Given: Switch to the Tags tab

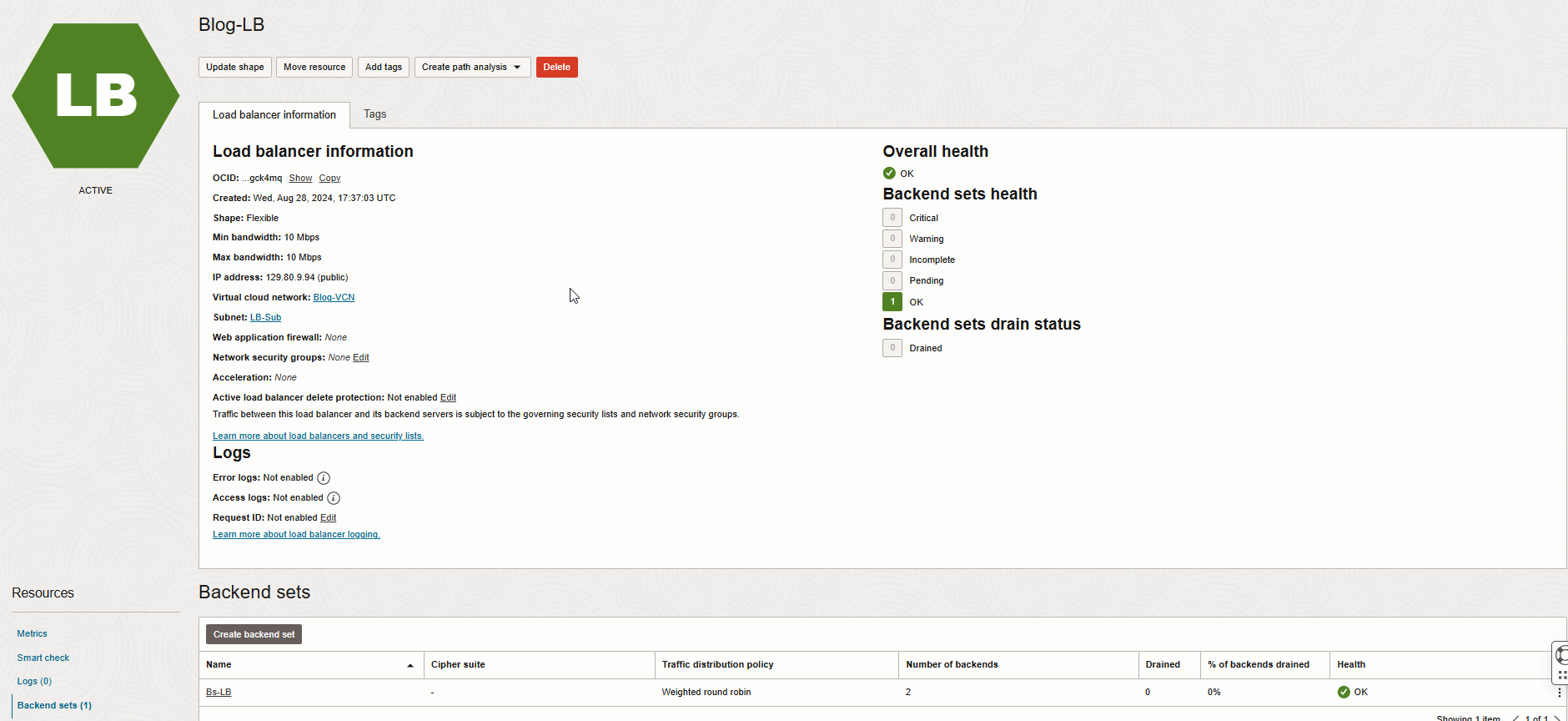Looking at the screenshot, I should click(x=374, y=114).
